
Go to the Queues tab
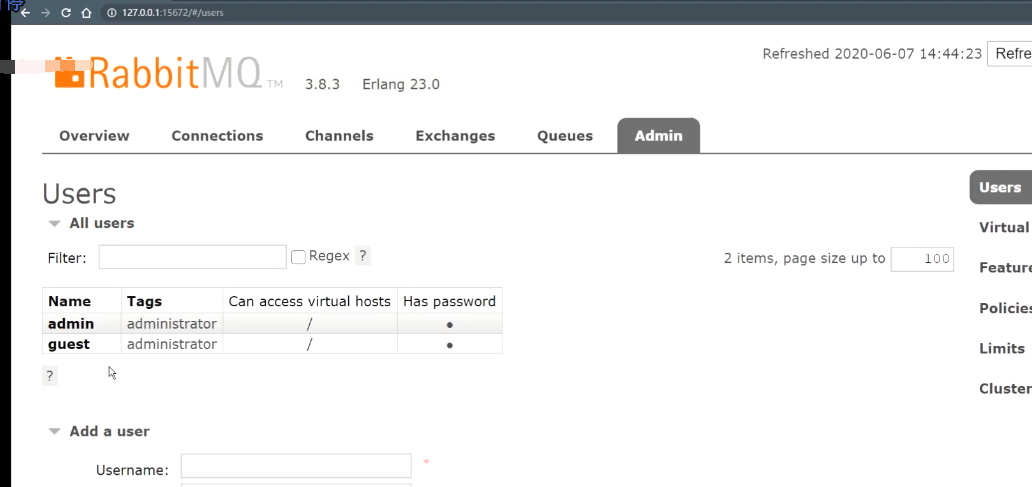coord(565,136)
